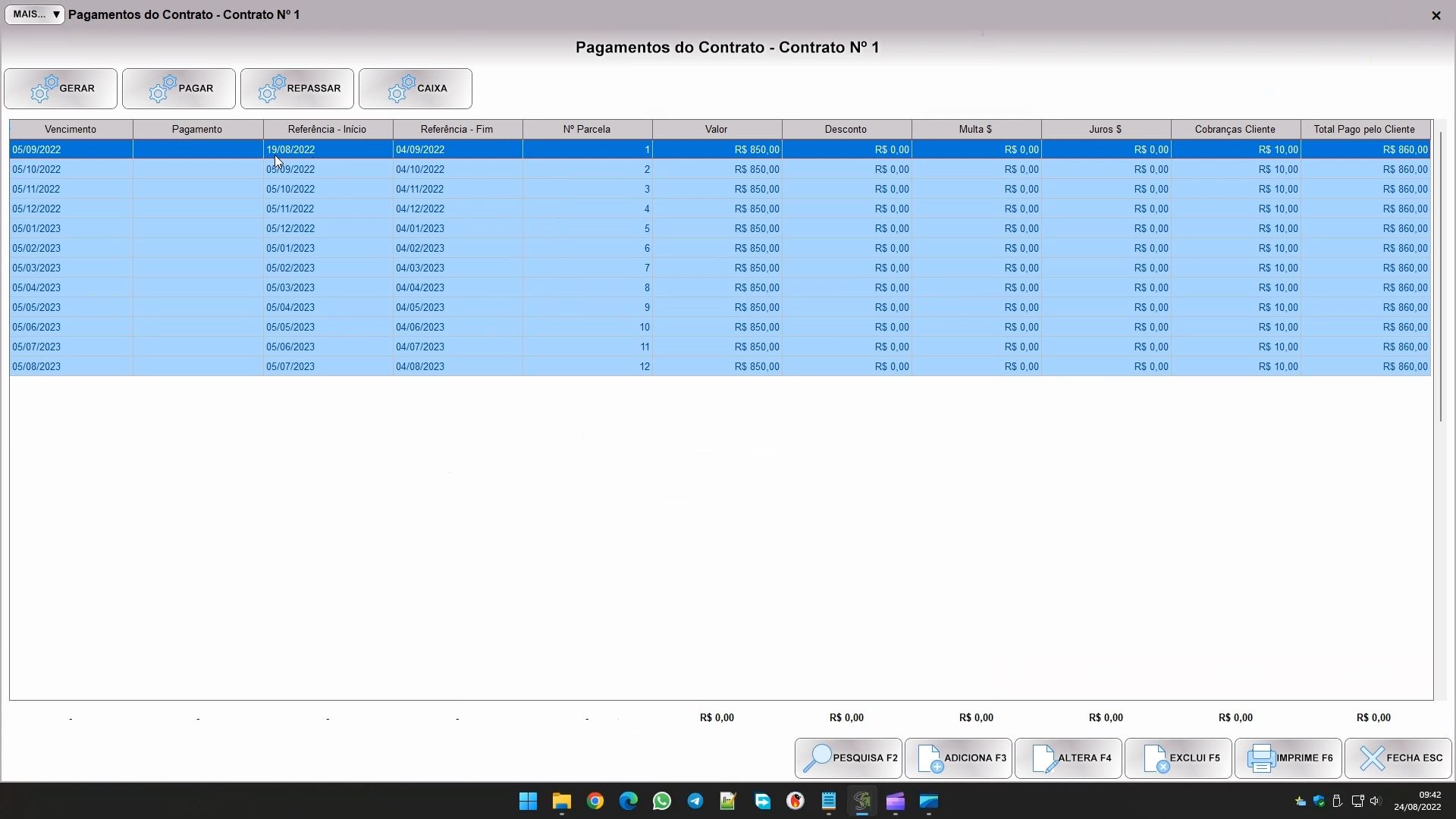Click the PAGAR gear button

point(179,89)
